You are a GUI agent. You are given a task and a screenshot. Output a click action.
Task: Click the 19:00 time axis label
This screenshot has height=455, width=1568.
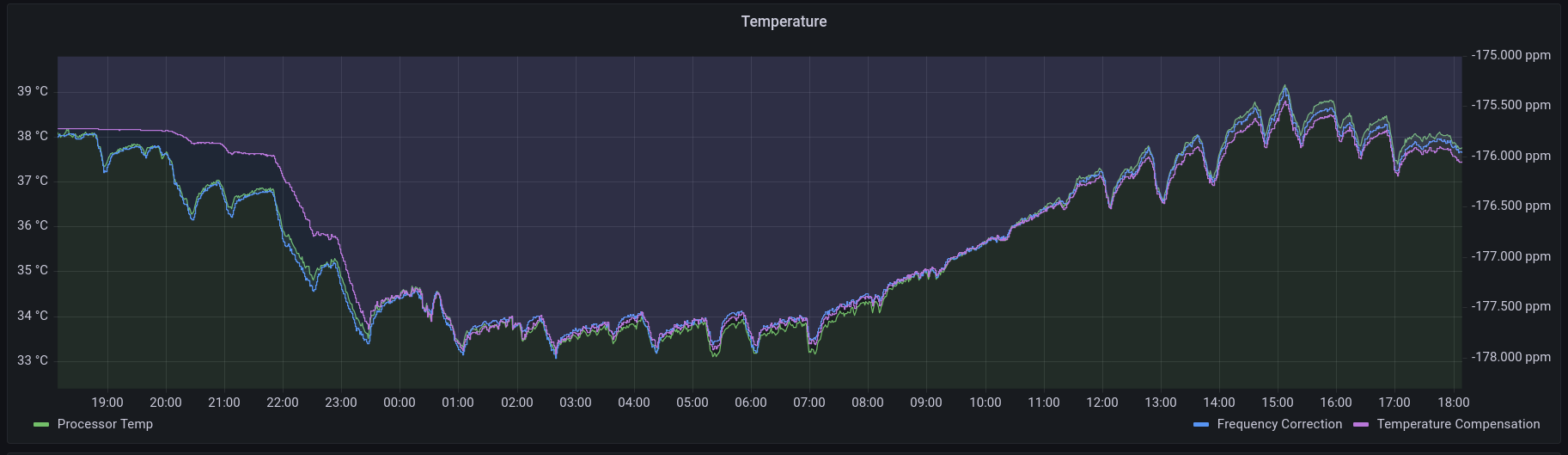coord(107,403)
